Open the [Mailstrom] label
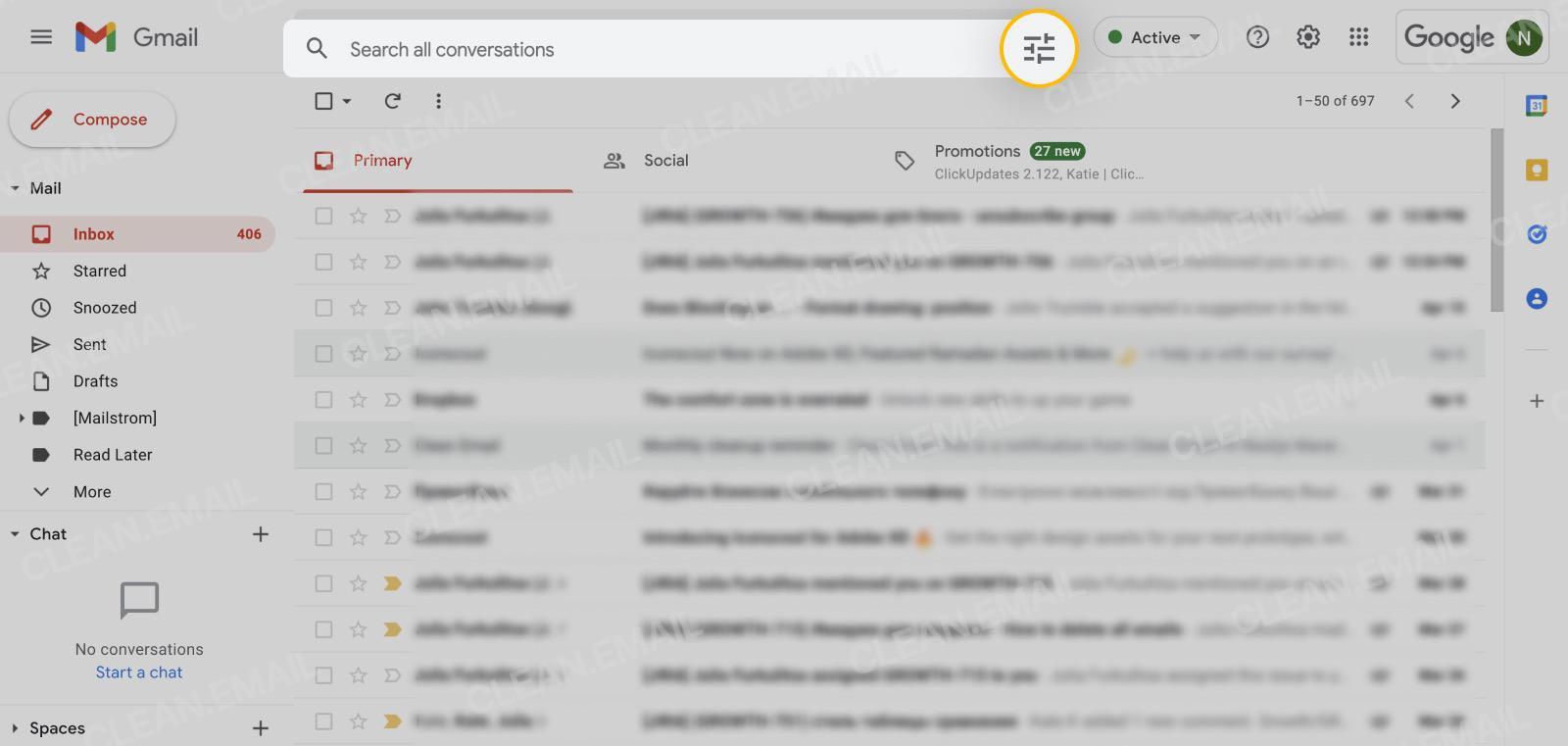 tap(115, 418)
